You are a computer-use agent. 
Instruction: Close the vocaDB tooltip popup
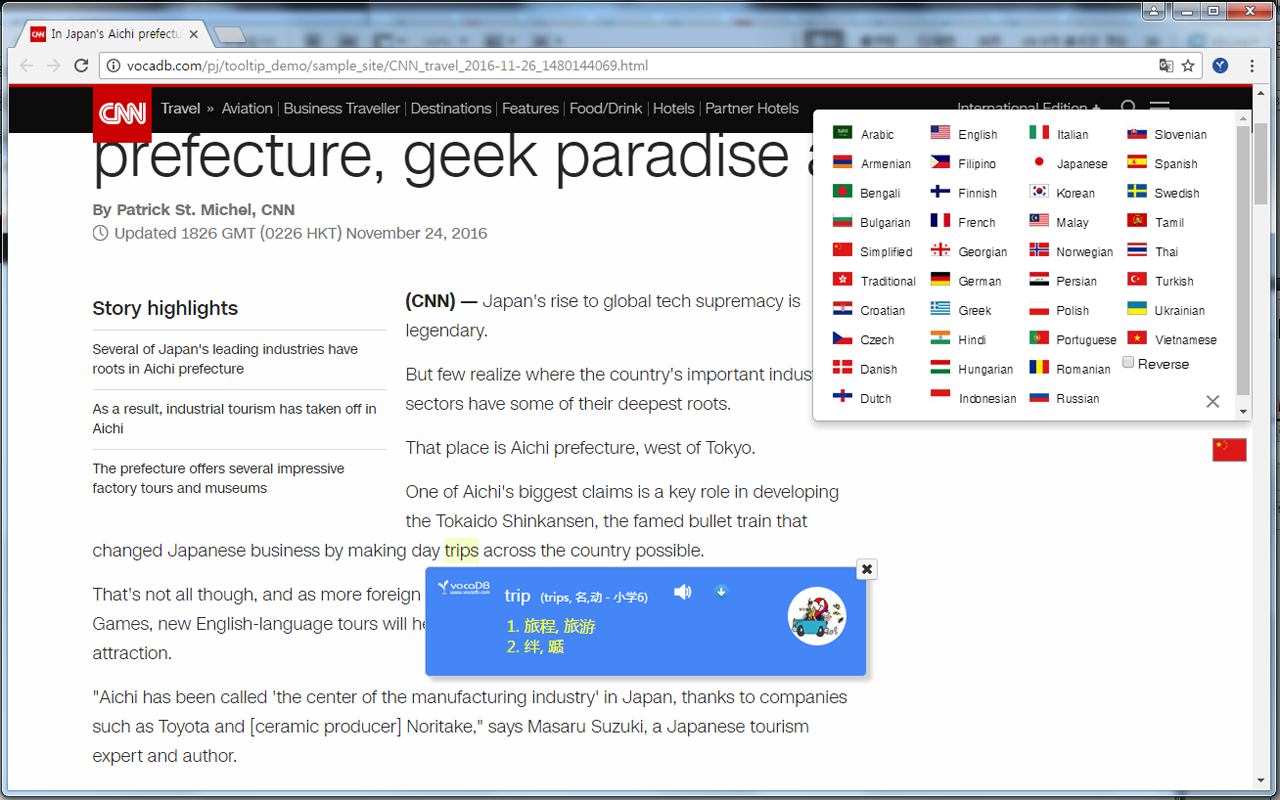click(867, 569)
